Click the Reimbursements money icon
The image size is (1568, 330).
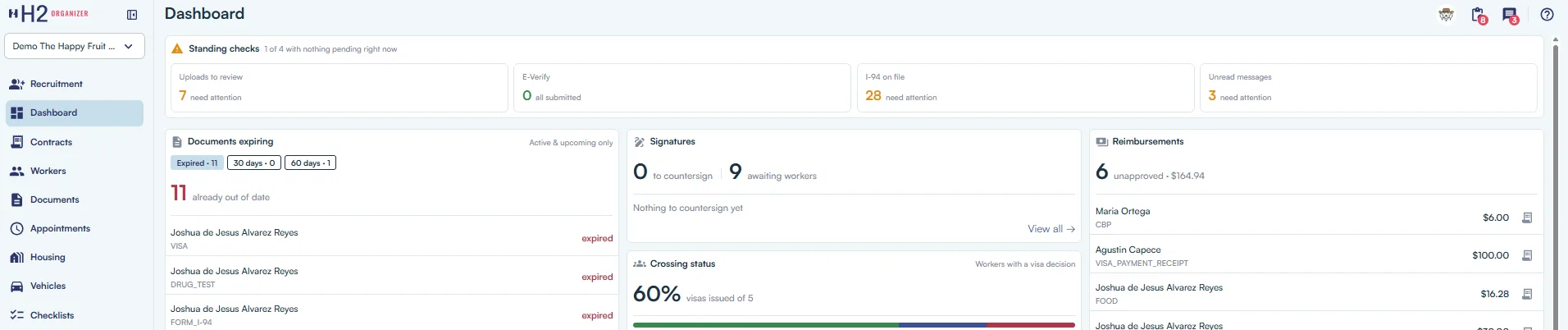coord(1102,142)
